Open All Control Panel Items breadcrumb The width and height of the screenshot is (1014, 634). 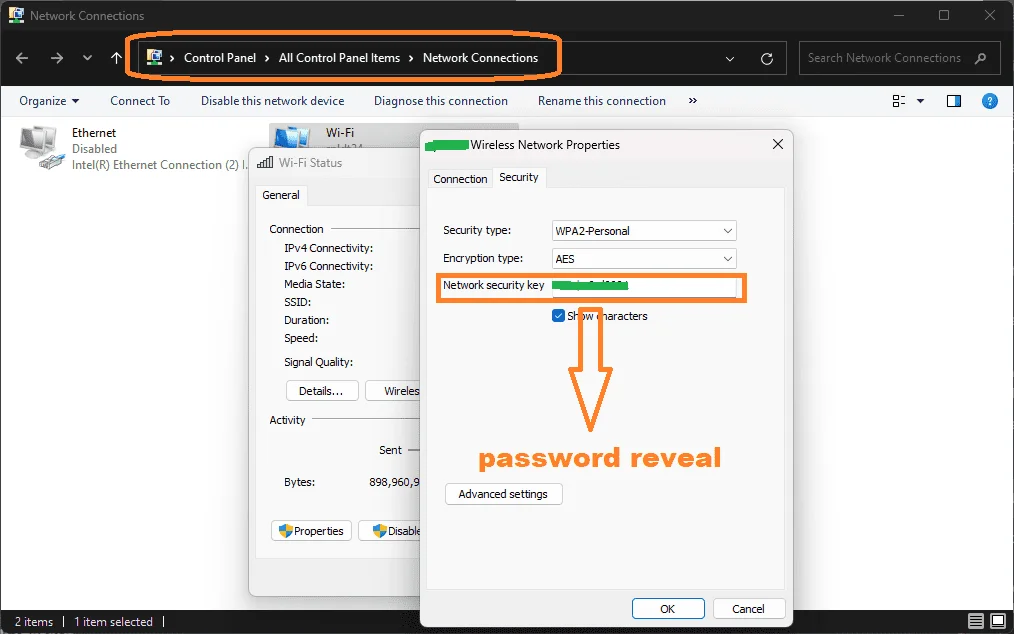pyautogui.click(x=340, y=58)
